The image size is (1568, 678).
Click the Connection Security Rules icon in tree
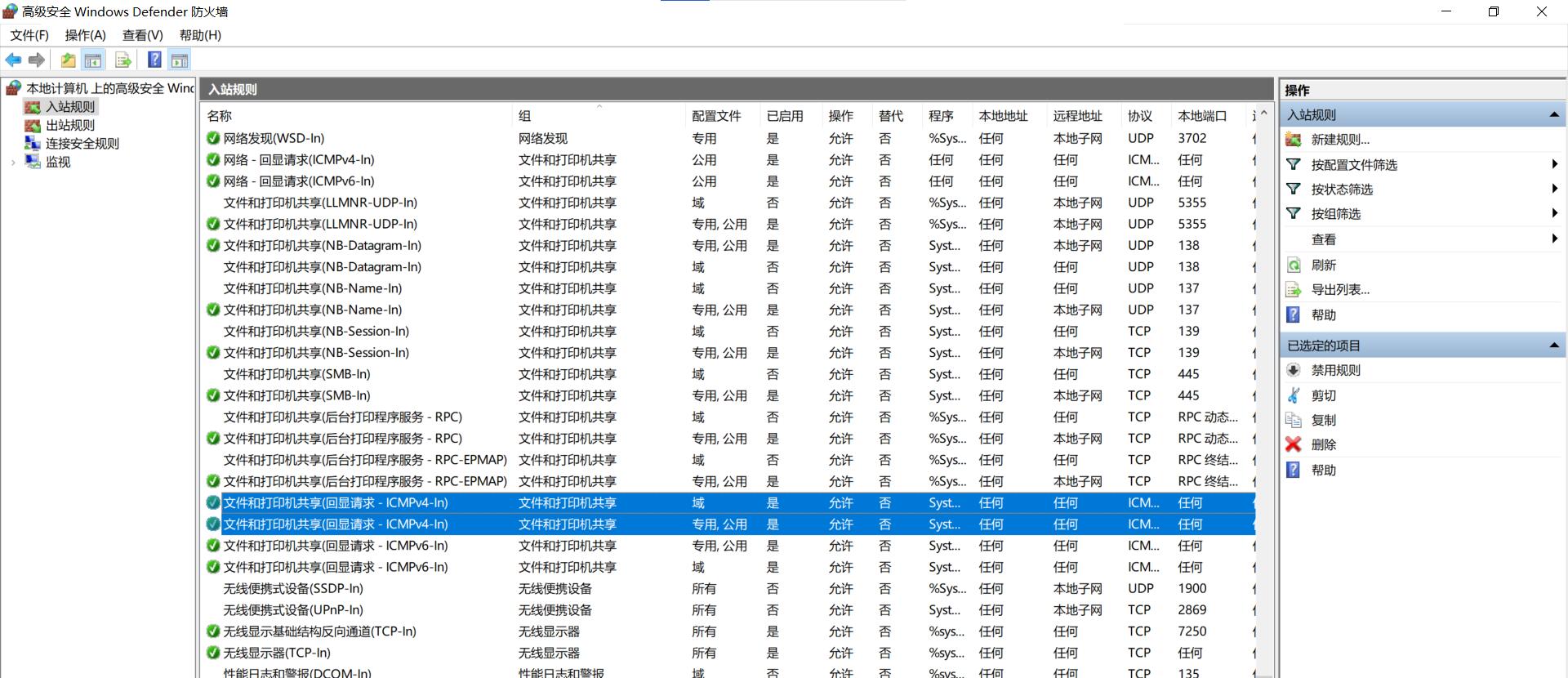pos(33,143)
